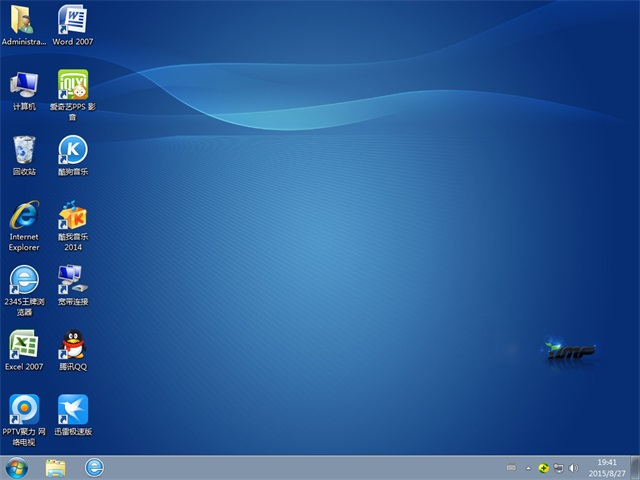Open the Word 2007 desktop shortcut
The width and height of the screenshot is (640, 480).
coord(72,20)
